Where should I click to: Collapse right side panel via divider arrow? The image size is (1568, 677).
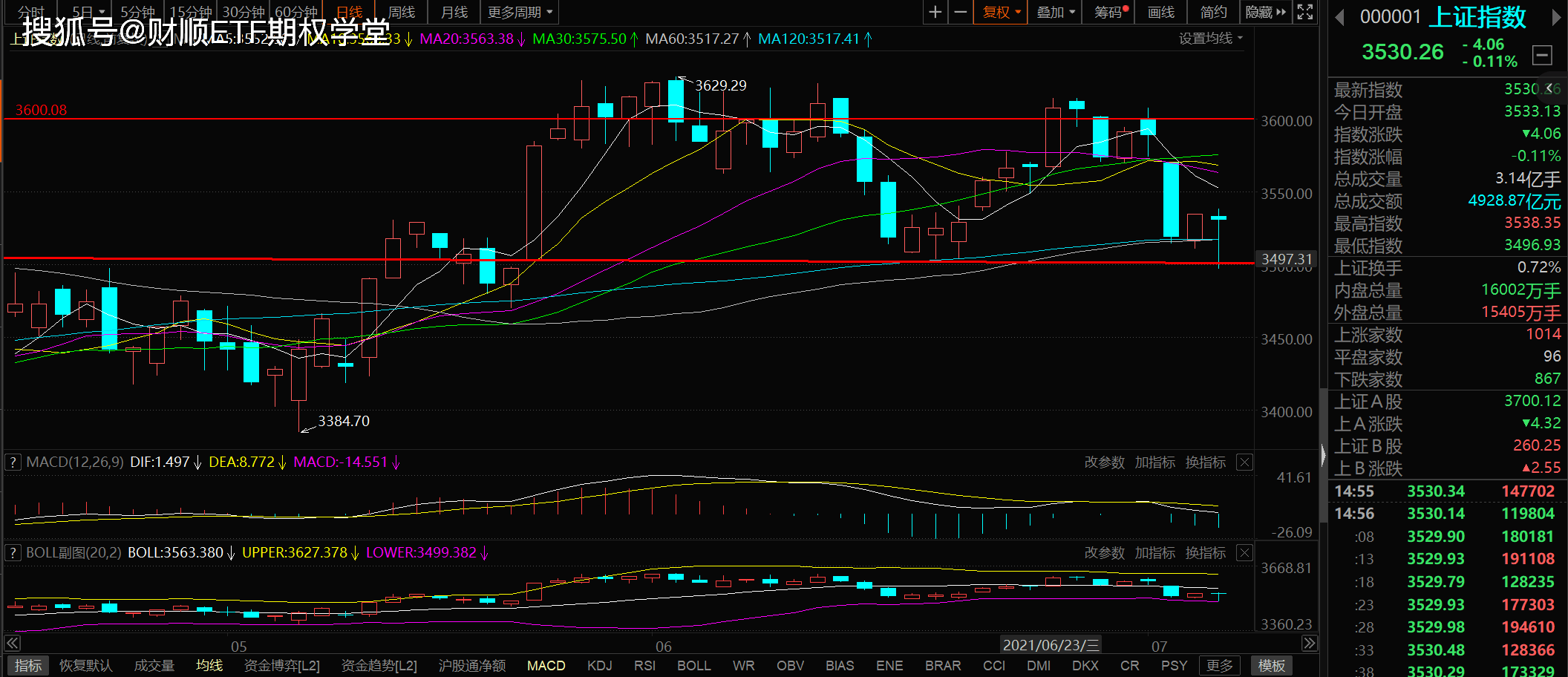pos(1323,454)
